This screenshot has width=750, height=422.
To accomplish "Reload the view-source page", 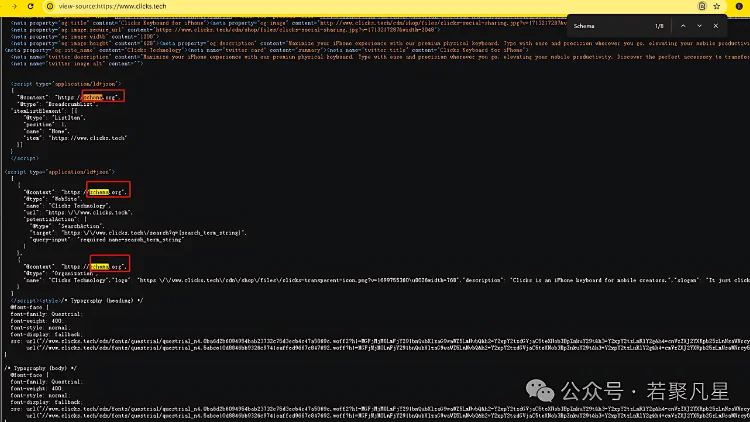I will click(31, 6).
